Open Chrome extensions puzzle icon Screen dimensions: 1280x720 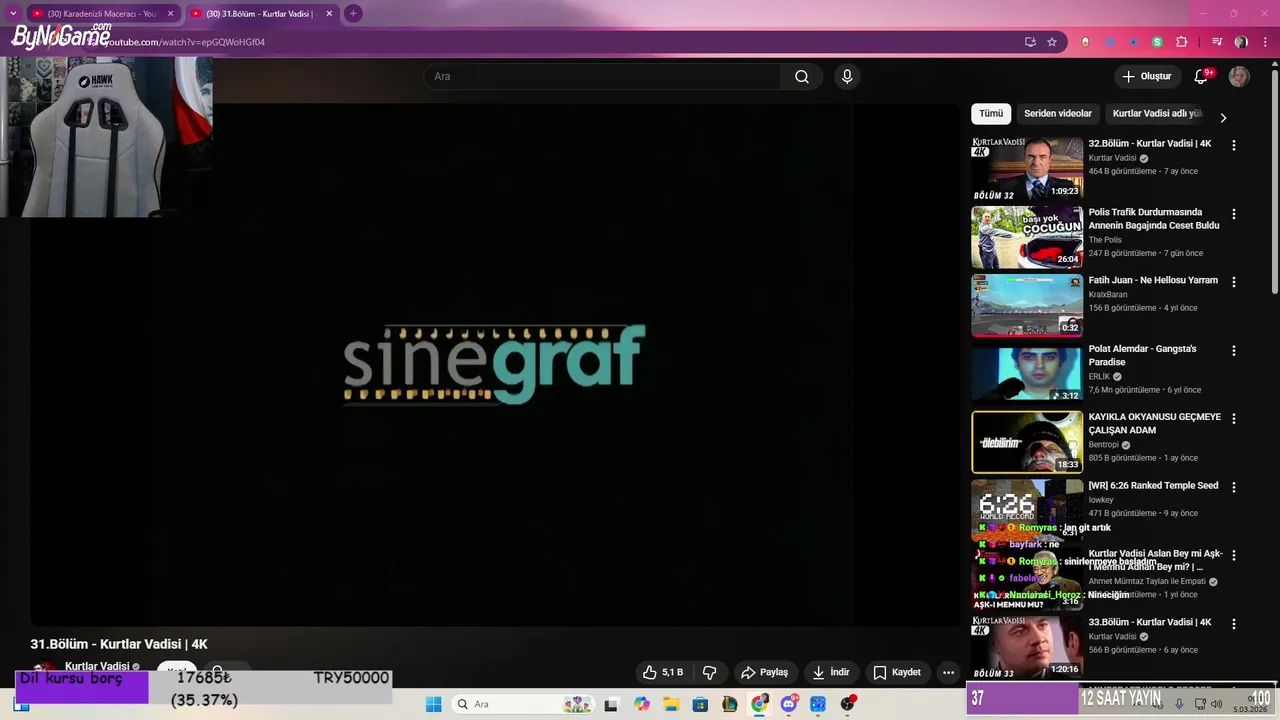coord(1182,42)
